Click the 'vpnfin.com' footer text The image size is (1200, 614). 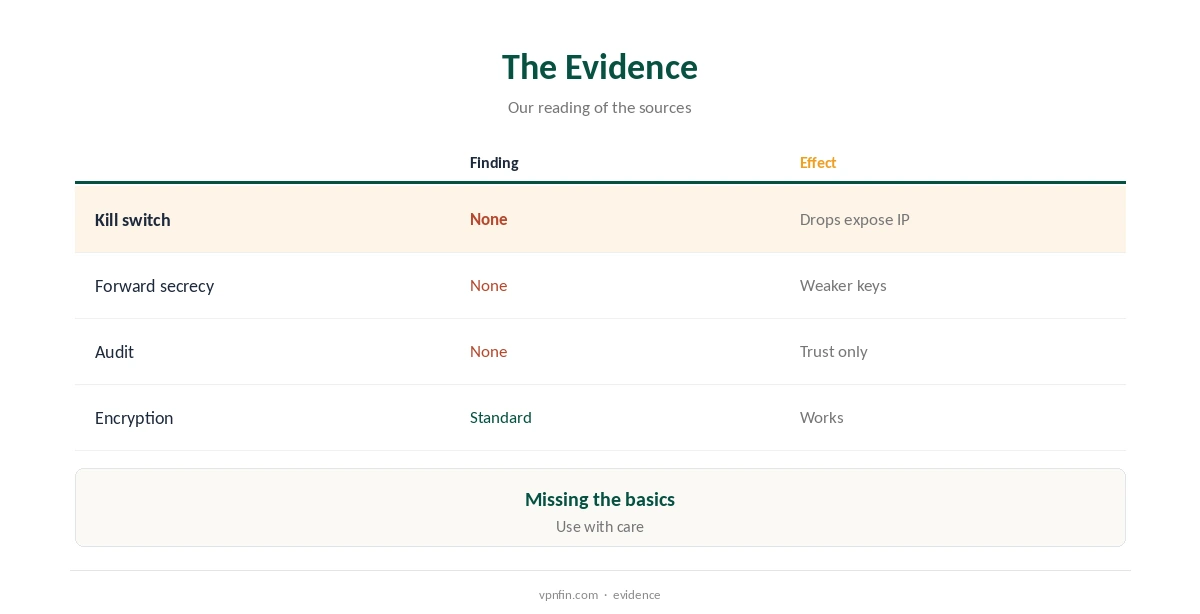coord(568,595)
